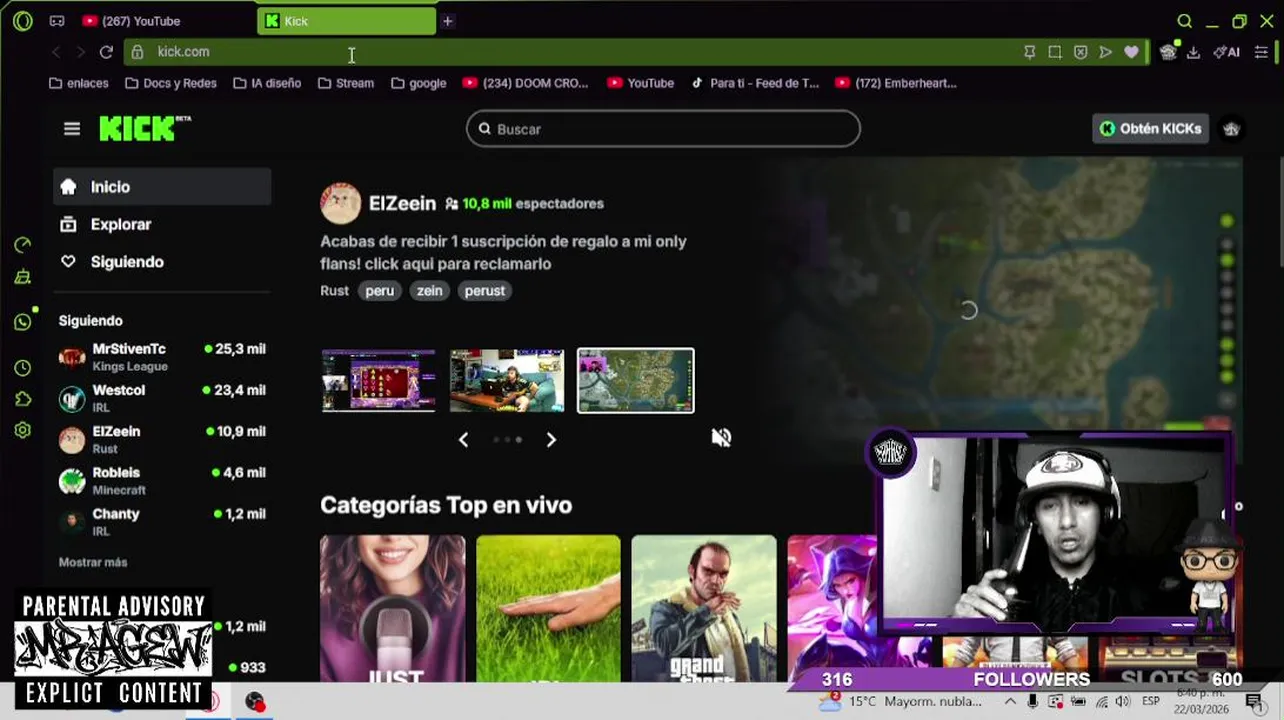
Task: Open the ElZeein featured channel name
Action: pos(402,203)
